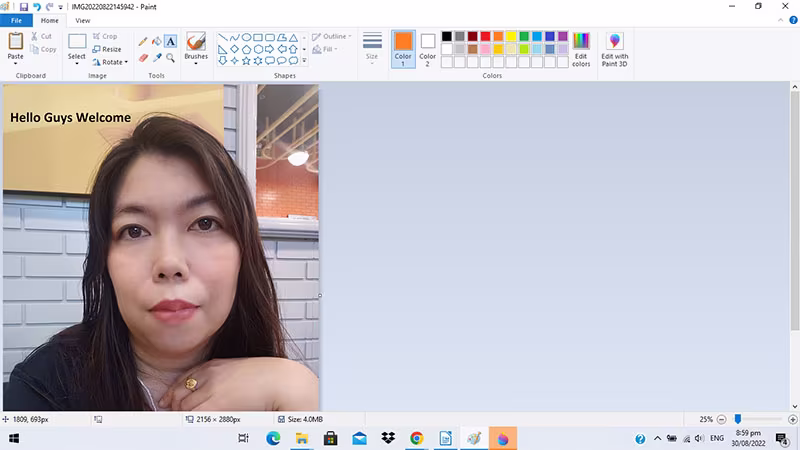Select the Eraser tool
Screen dimensions: 800x450
pos(143,58)
